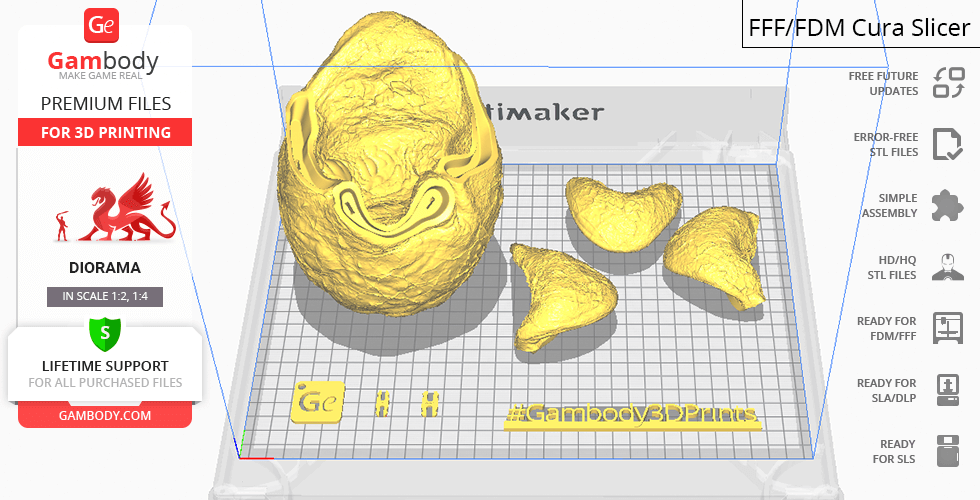Click the HD/HQ STL Files icon

coord(947,267)
